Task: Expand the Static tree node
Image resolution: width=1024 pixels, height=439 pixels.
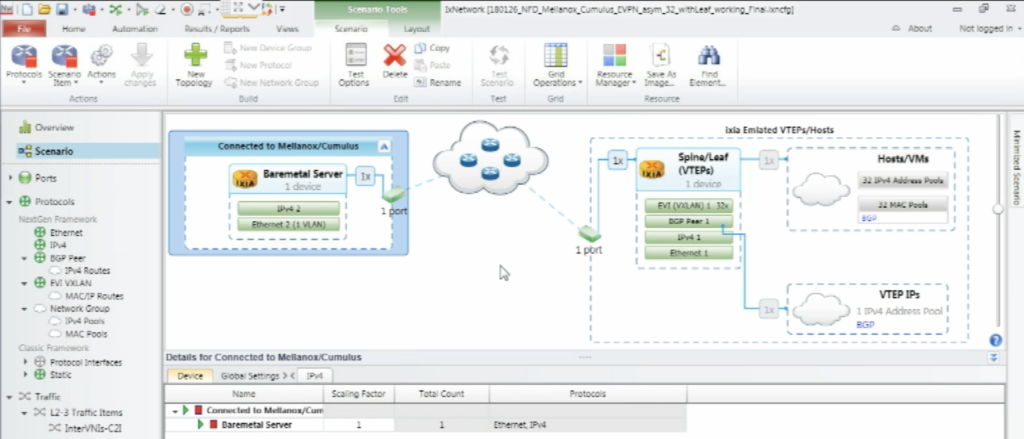Action: pos(25,375)
